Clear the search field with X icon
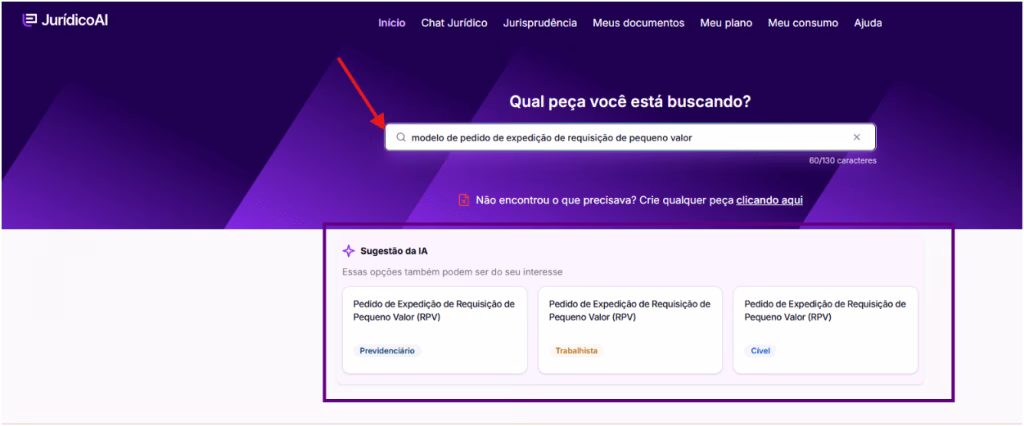Image resolution: width=1024 pixels, height=426 pixels. pos(857,137)
